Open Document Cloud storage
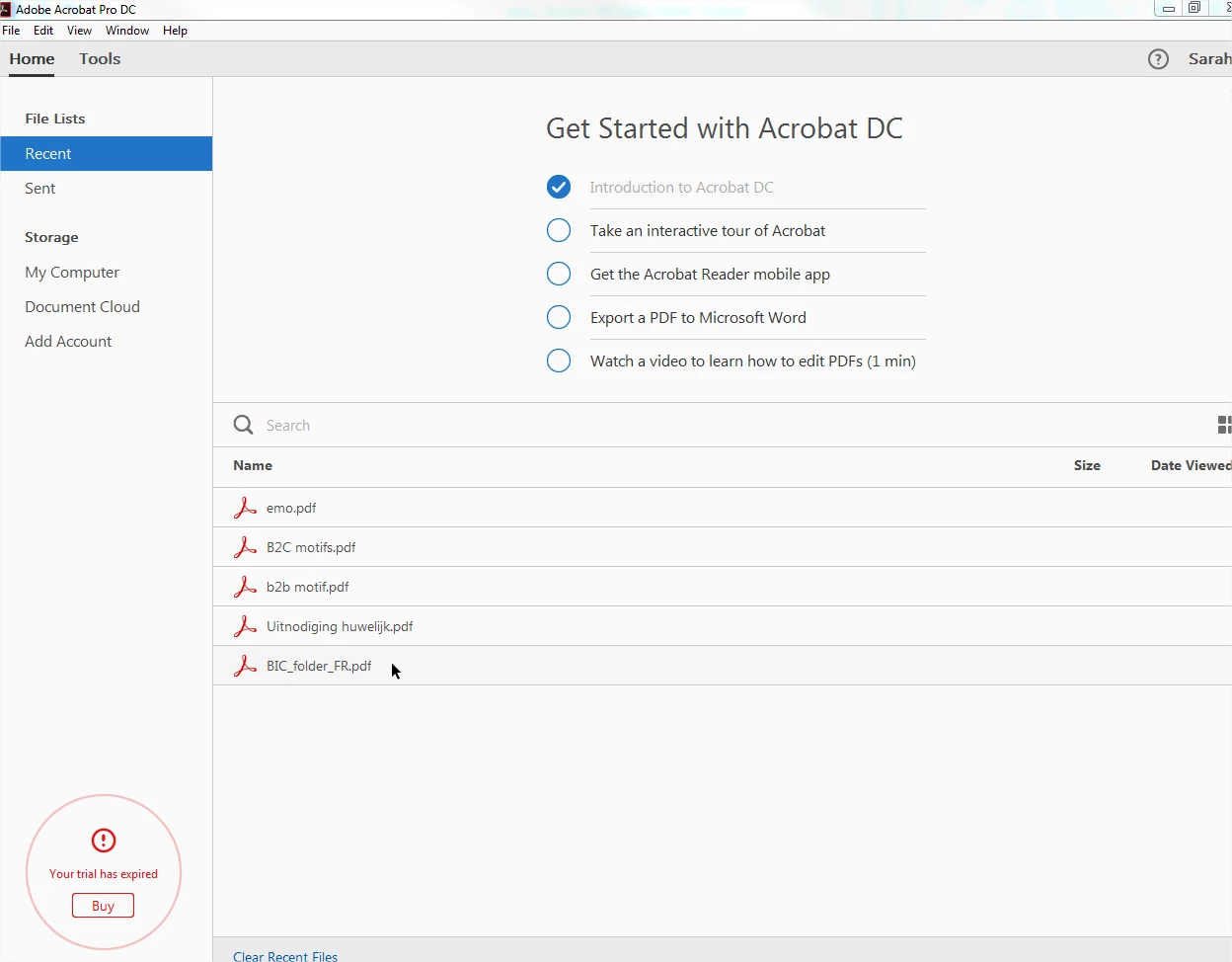This screenshot has height=962, width=1232. (x=82, y=306)
